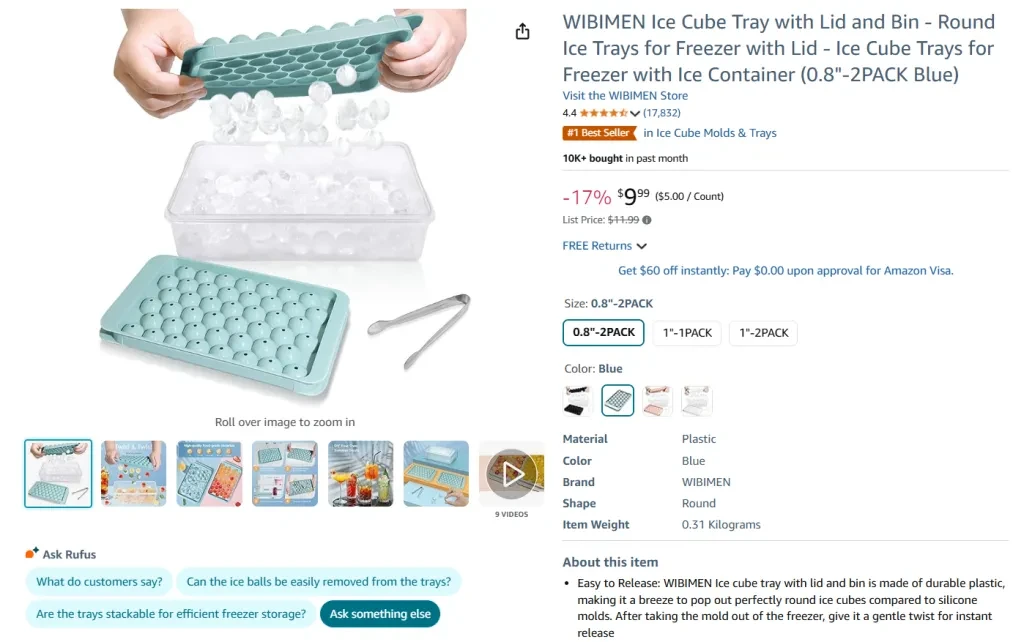Select the black color swatch
This screenshot has height=642, width=1024.
click(578, 400)
